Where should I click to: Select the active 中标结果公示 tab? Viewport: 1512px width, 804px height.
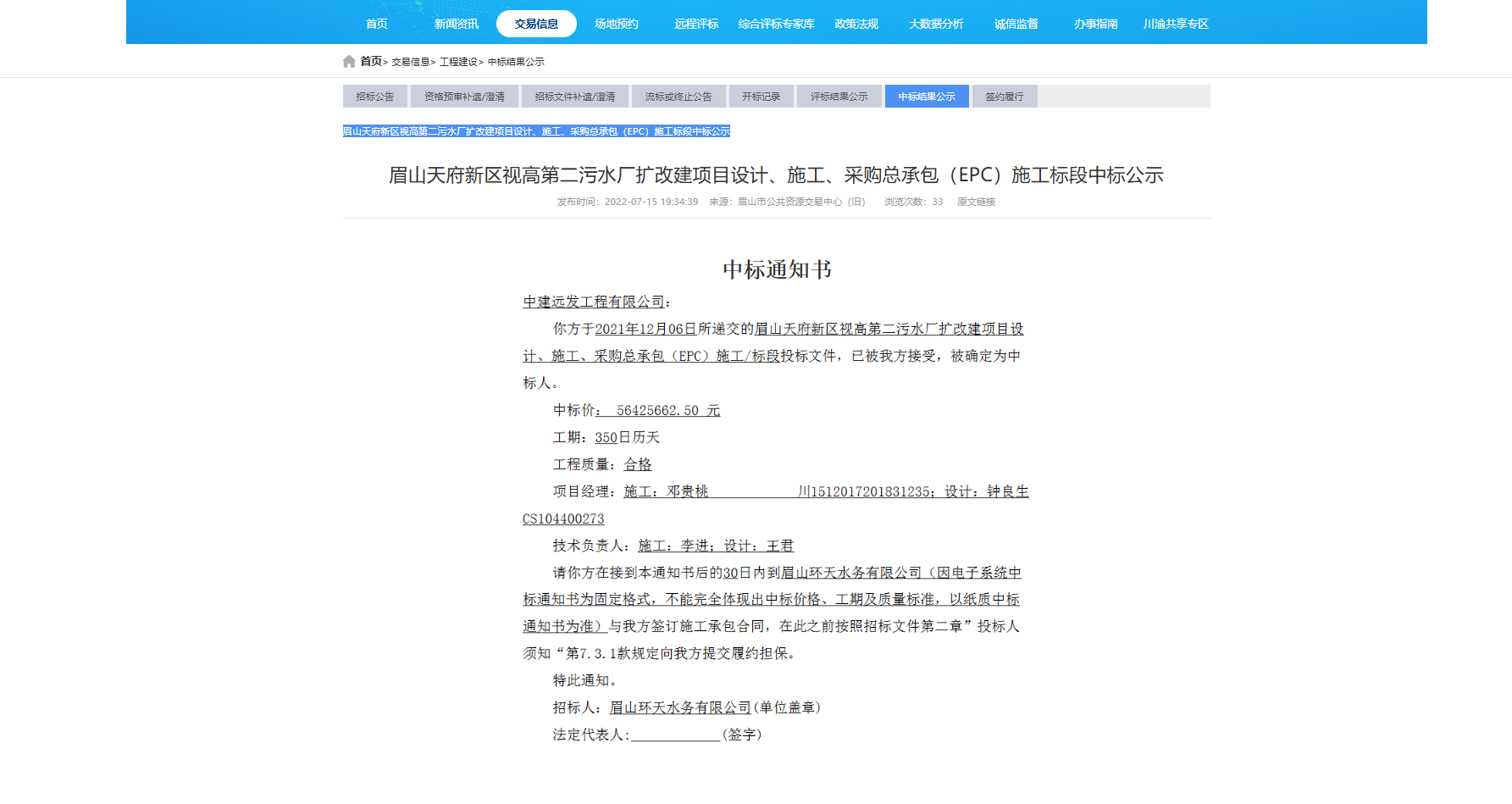pyautogui.click(x=927, y=97)
